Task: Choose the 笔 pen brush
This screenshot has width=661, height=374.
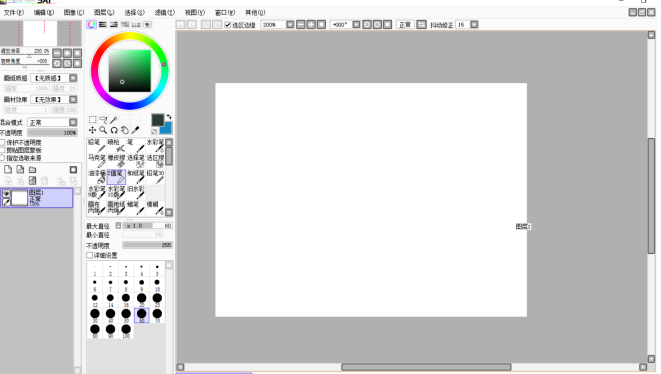Action: tap(136, 146)
